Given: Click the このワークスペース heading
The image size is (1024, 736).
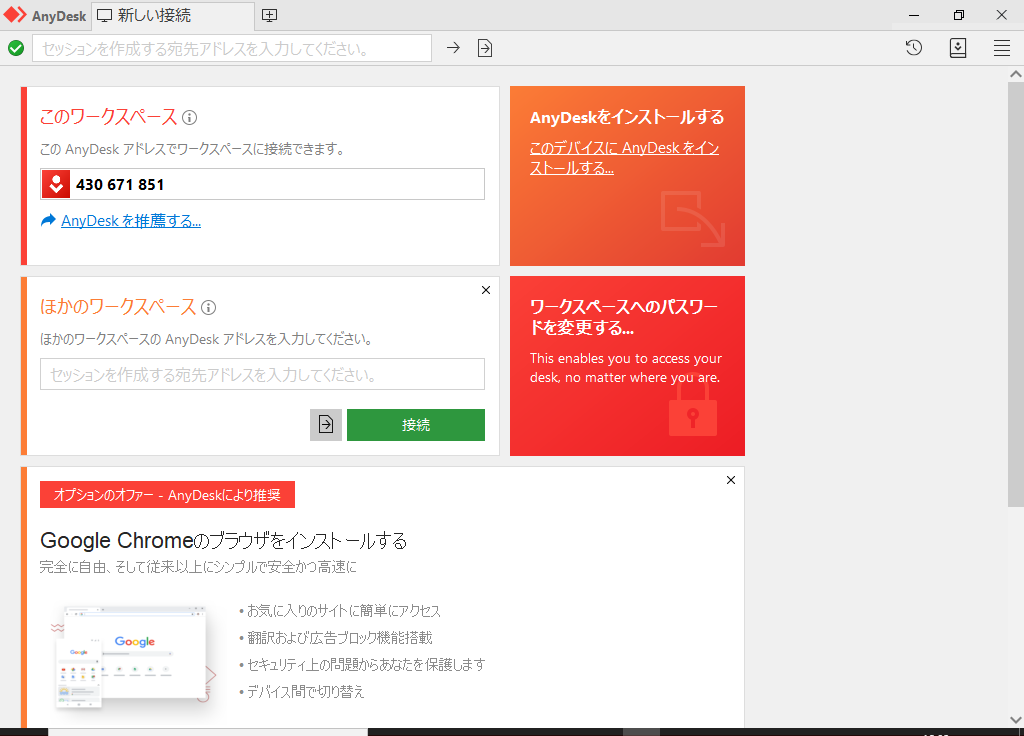Looking at the screenshot, I should (x=108, y=117).
